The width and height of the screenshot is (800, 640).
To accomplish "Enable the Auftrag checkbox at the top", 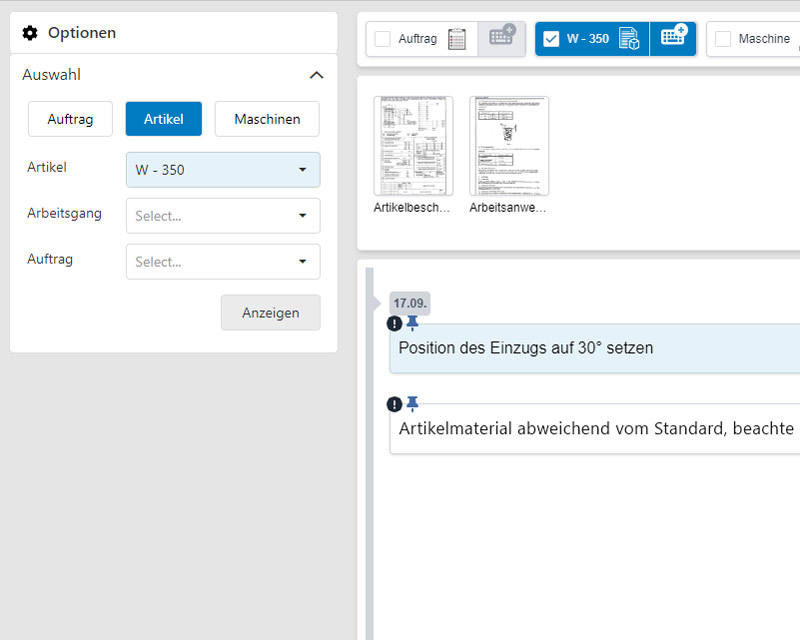I will click(380, 38).
